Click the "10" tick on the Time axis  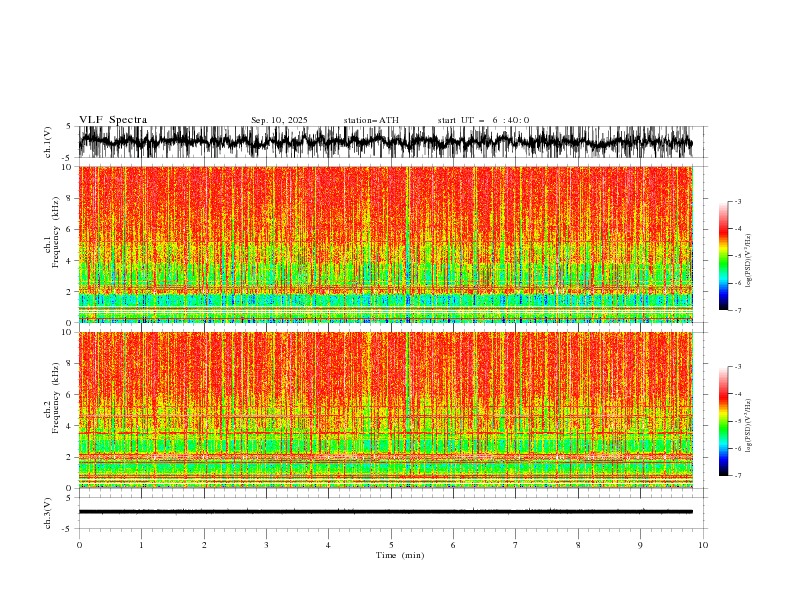coord(703,545)
